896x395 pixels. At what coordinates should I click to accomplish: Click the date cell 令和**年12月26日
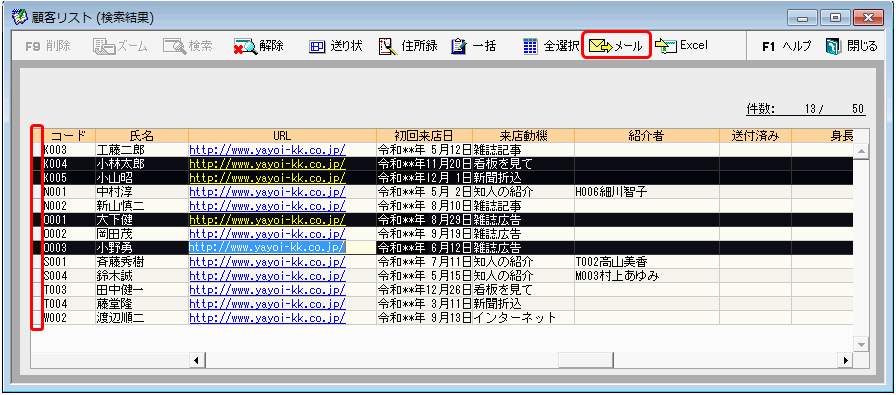424,290
